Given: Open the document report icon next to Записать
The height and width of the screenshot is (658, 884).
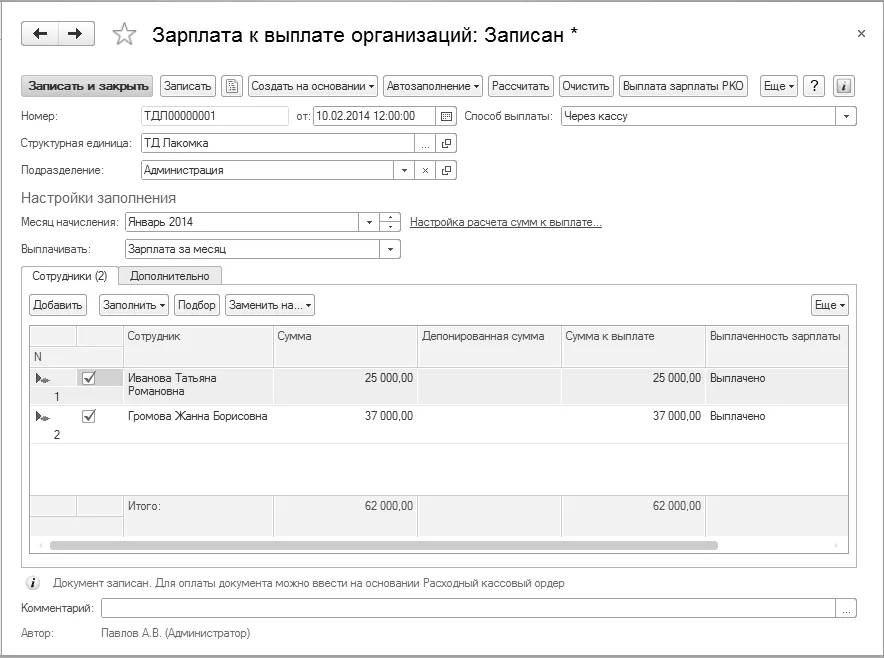Looking at the screenshot, I should click(x=232, y=86).
